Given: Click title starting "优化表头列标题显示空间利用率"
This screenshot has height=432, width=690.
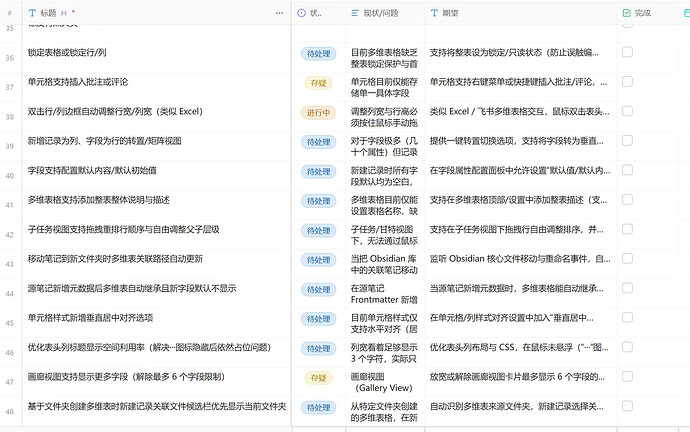Looking at the screenshot, I should (149, 347).
